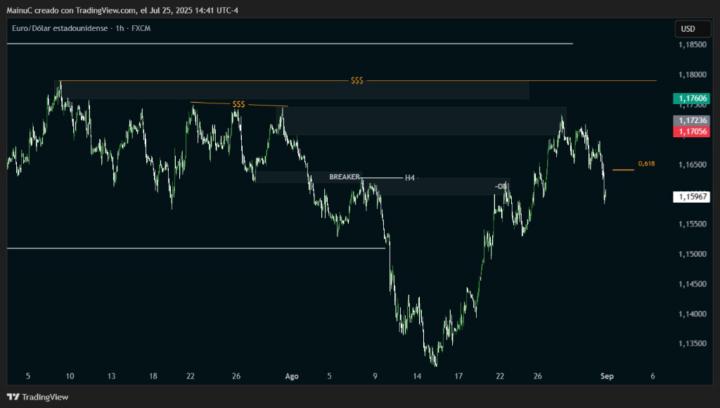The image size is (720, 408).
Task: Click the Sep month label on time axis
Action: click(x=607, y=376)
